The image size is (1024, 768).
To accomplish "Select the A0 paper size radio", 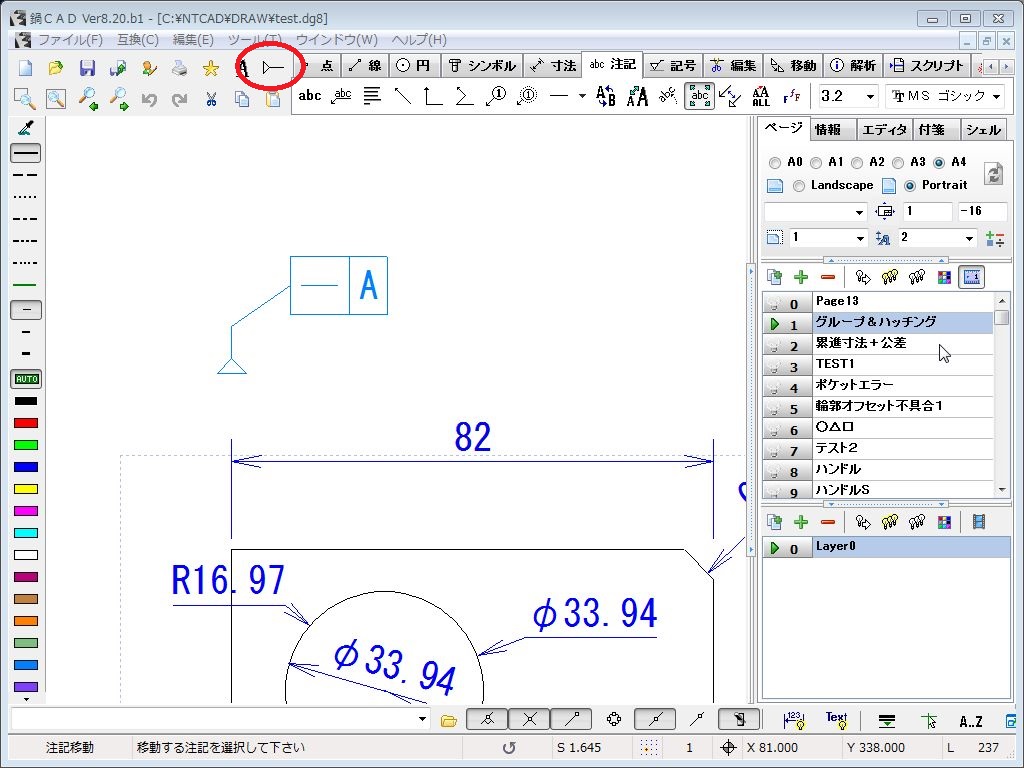I will pos(775,163).
